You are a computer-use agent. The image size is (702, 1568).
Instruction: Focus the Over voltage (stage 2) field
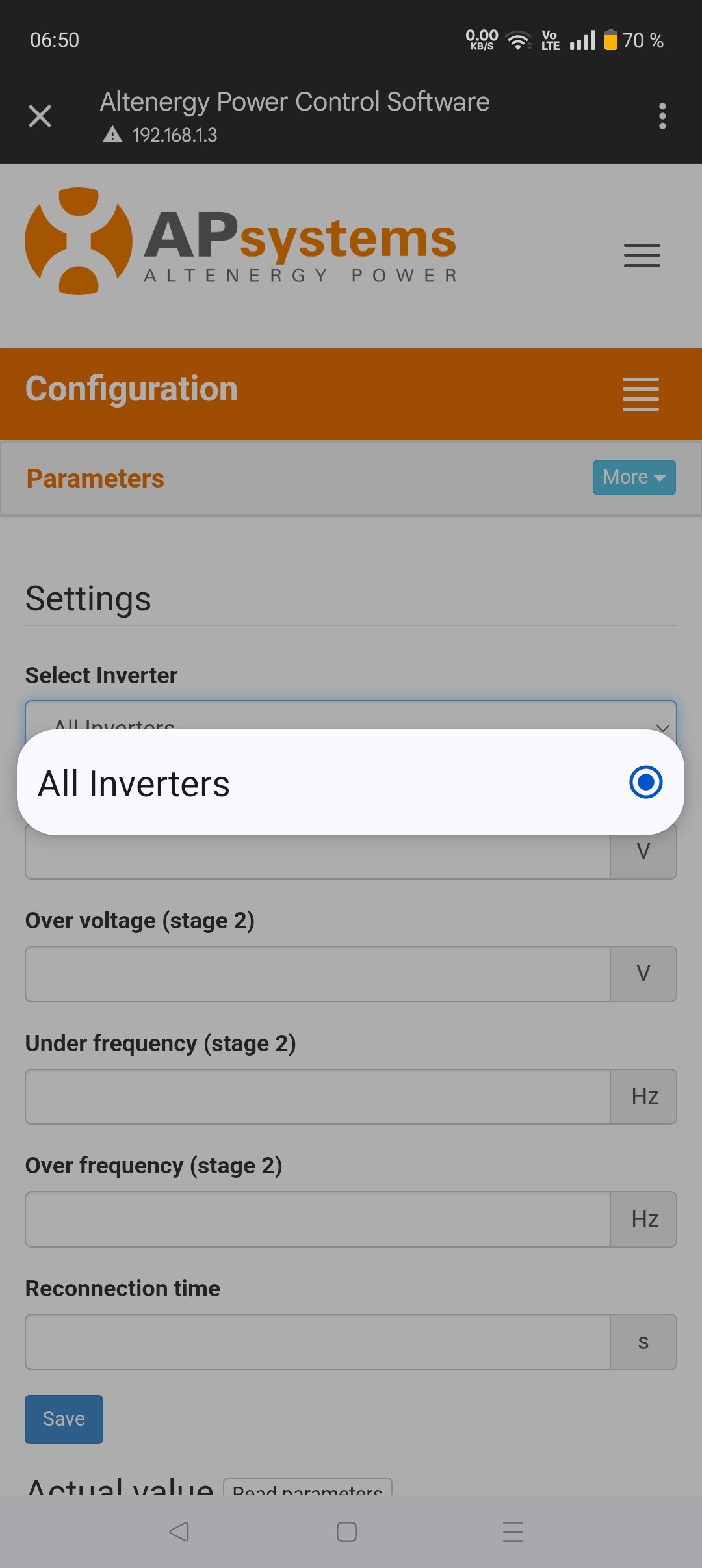[317, 974]
